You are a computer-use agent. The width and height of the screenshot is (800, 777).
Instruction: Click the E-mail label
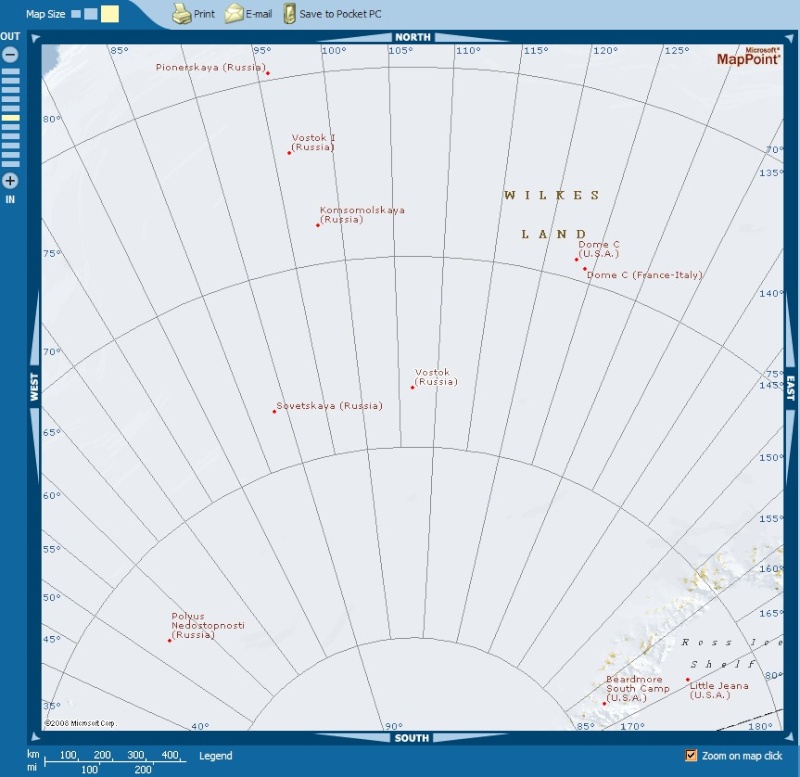[x=259, y=14]
